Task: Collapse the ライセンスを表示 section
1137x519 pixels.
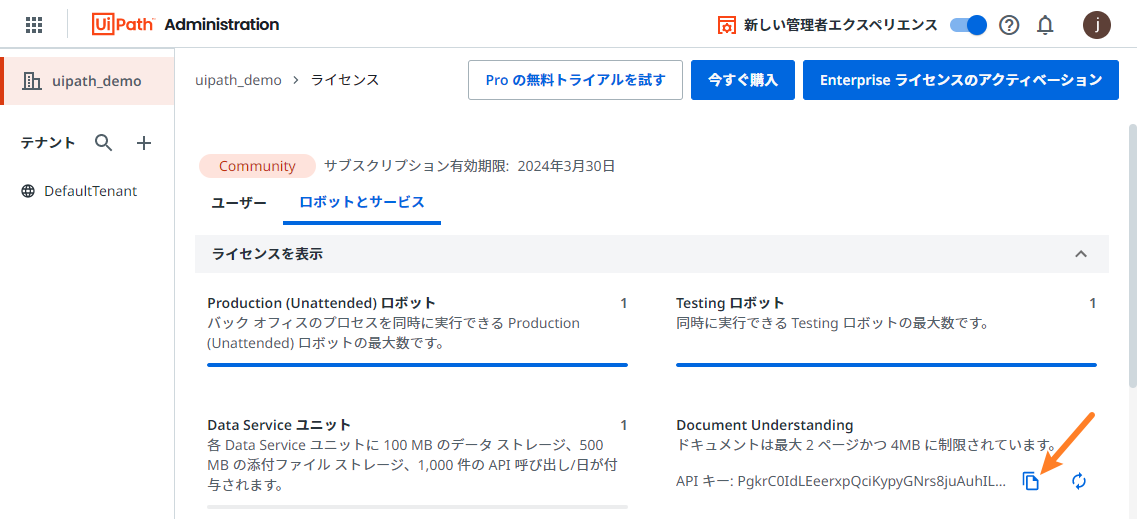Action: pos(1081,254)
